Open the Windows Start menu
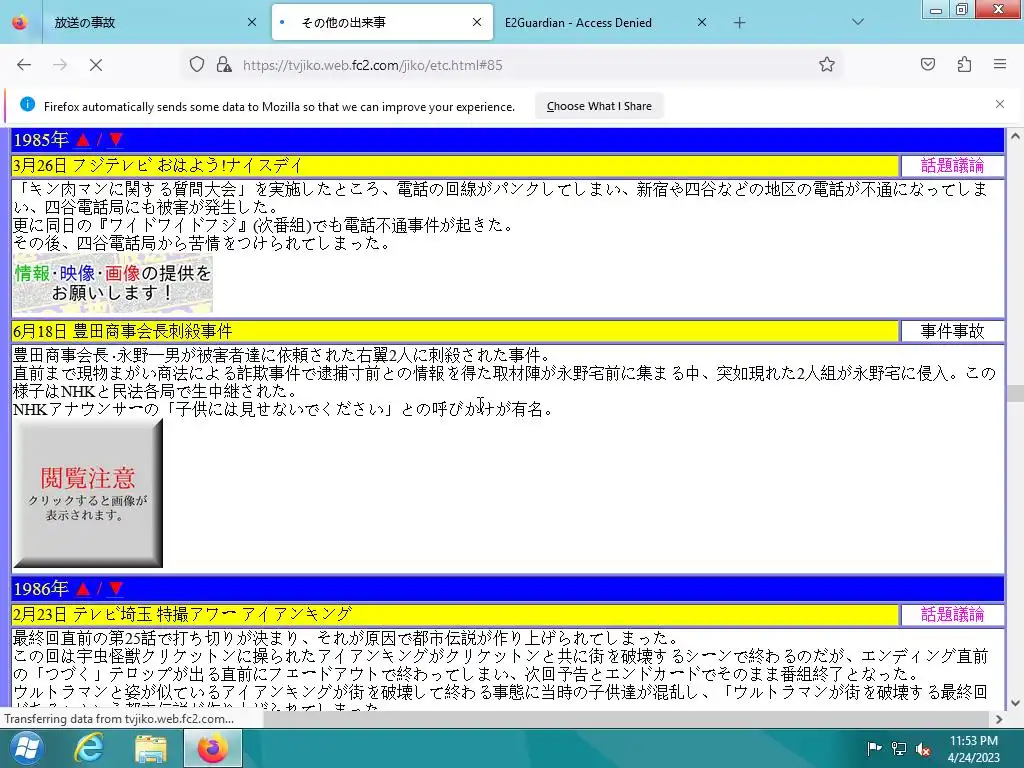The width and height of the screenshot is (1024, 768). click(27, 748)
